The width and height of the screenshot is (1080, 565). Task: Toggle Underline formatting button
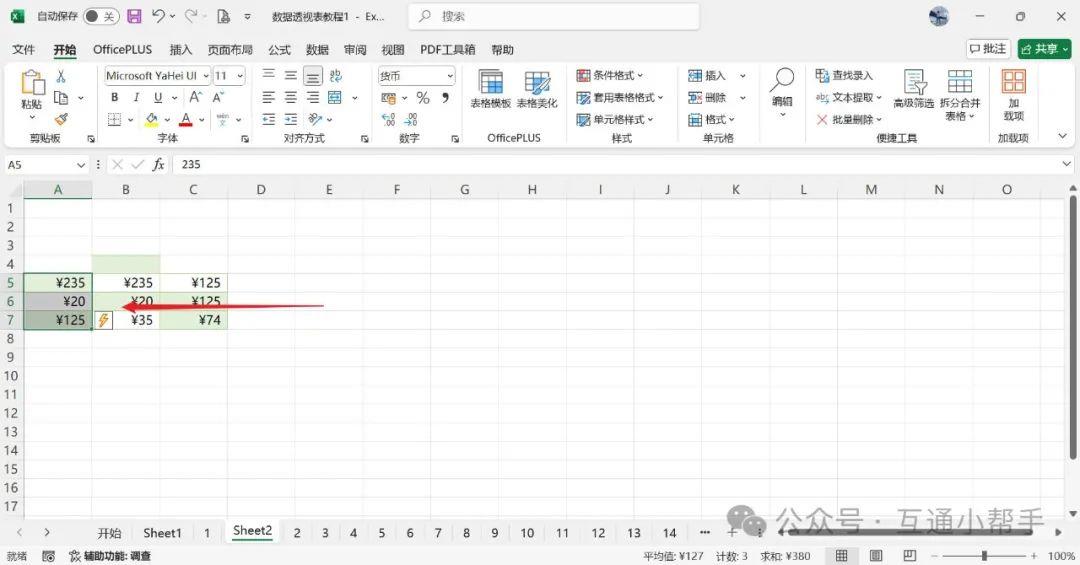(x=158, y=98)
